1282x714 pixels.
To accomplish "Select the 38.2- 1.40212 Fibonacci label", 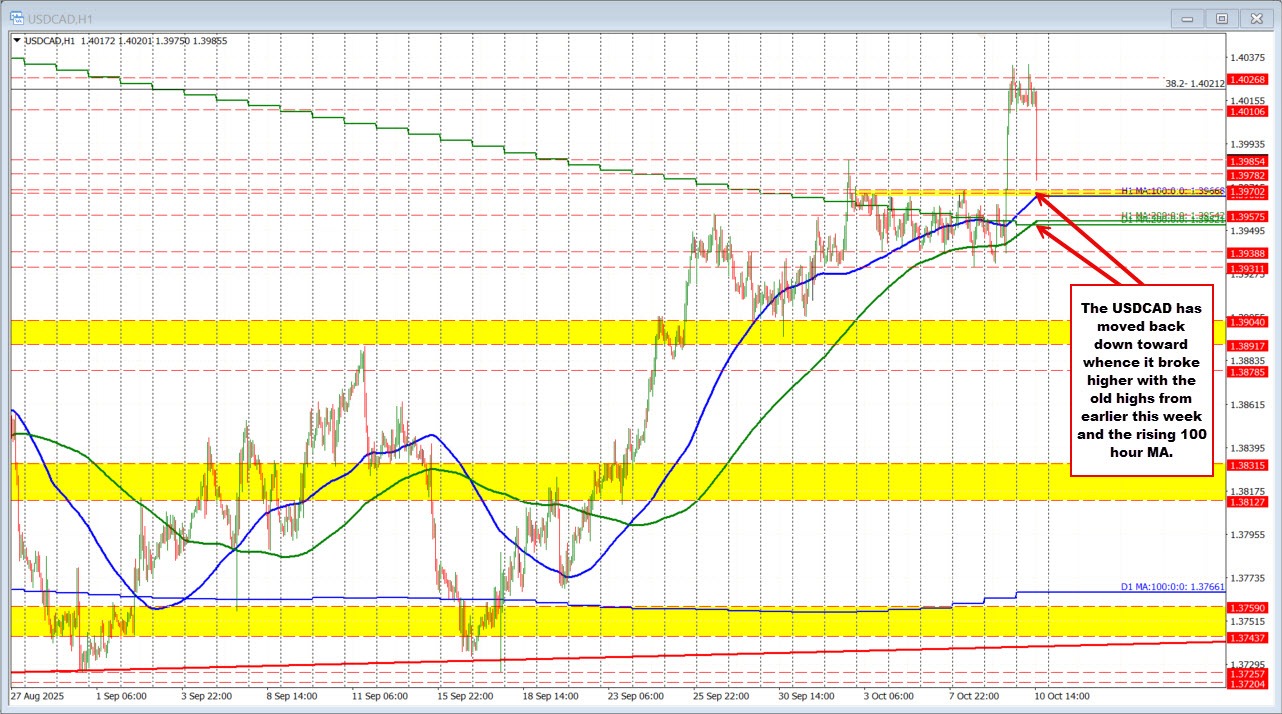I will (1195, 84).
